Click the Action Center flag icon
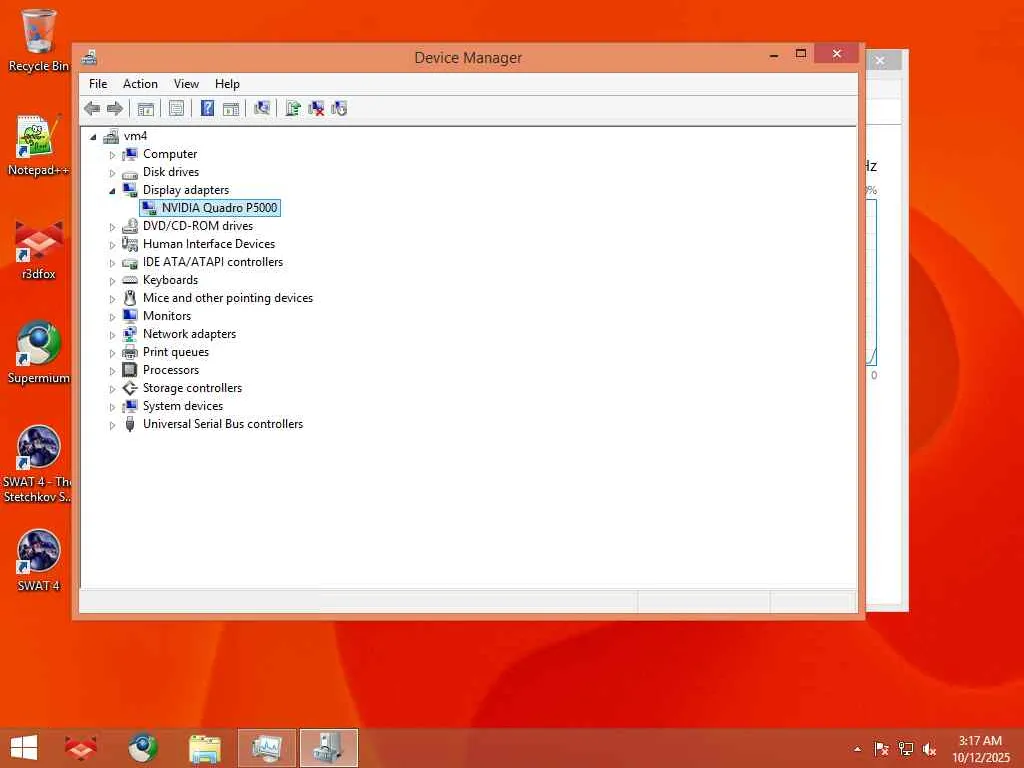This screenshot has height=768, width=1024. [x=881, y=749]
